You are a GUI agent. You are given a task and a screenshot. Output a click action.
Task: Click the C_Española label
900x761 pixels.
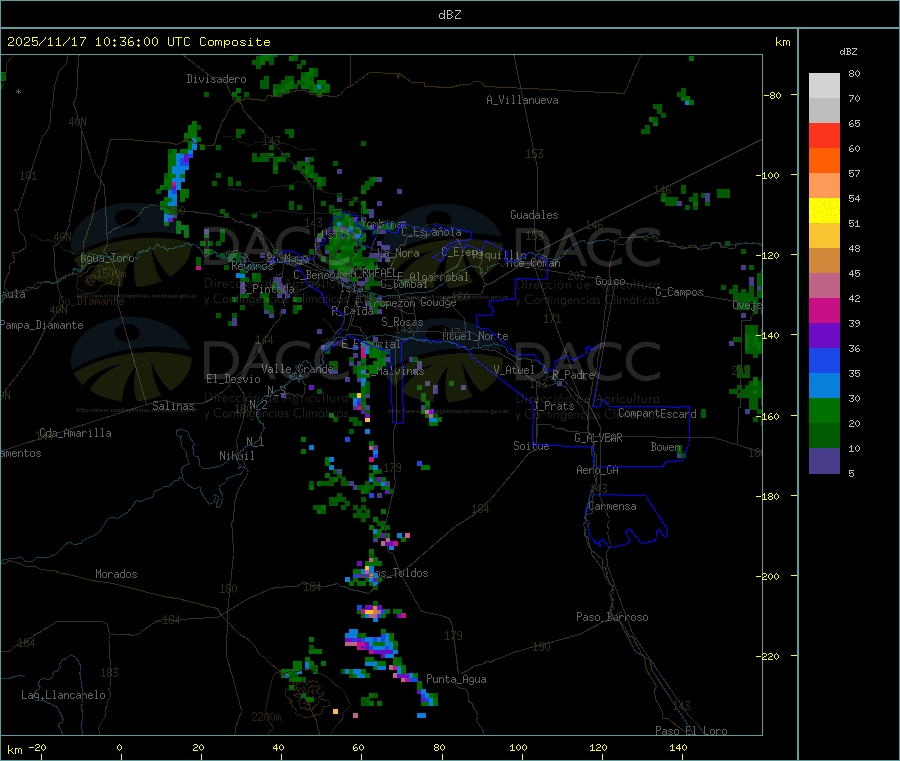[432, 232]
